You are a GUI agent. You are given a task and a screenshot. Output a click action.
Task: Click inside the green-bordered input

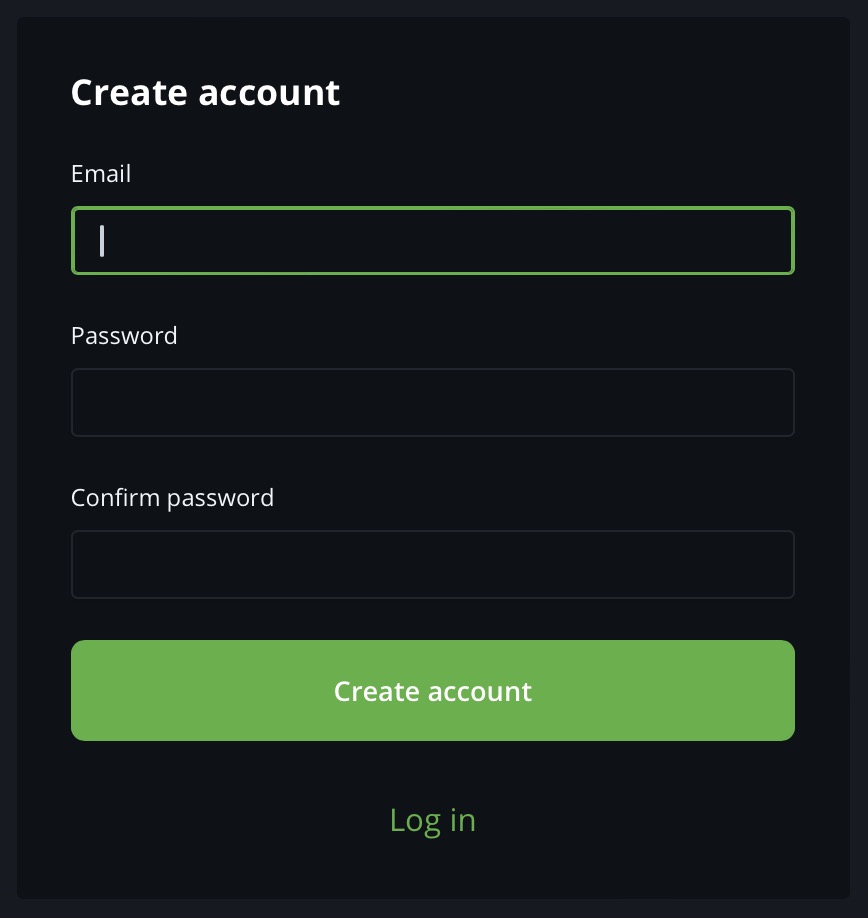point(432,240)
